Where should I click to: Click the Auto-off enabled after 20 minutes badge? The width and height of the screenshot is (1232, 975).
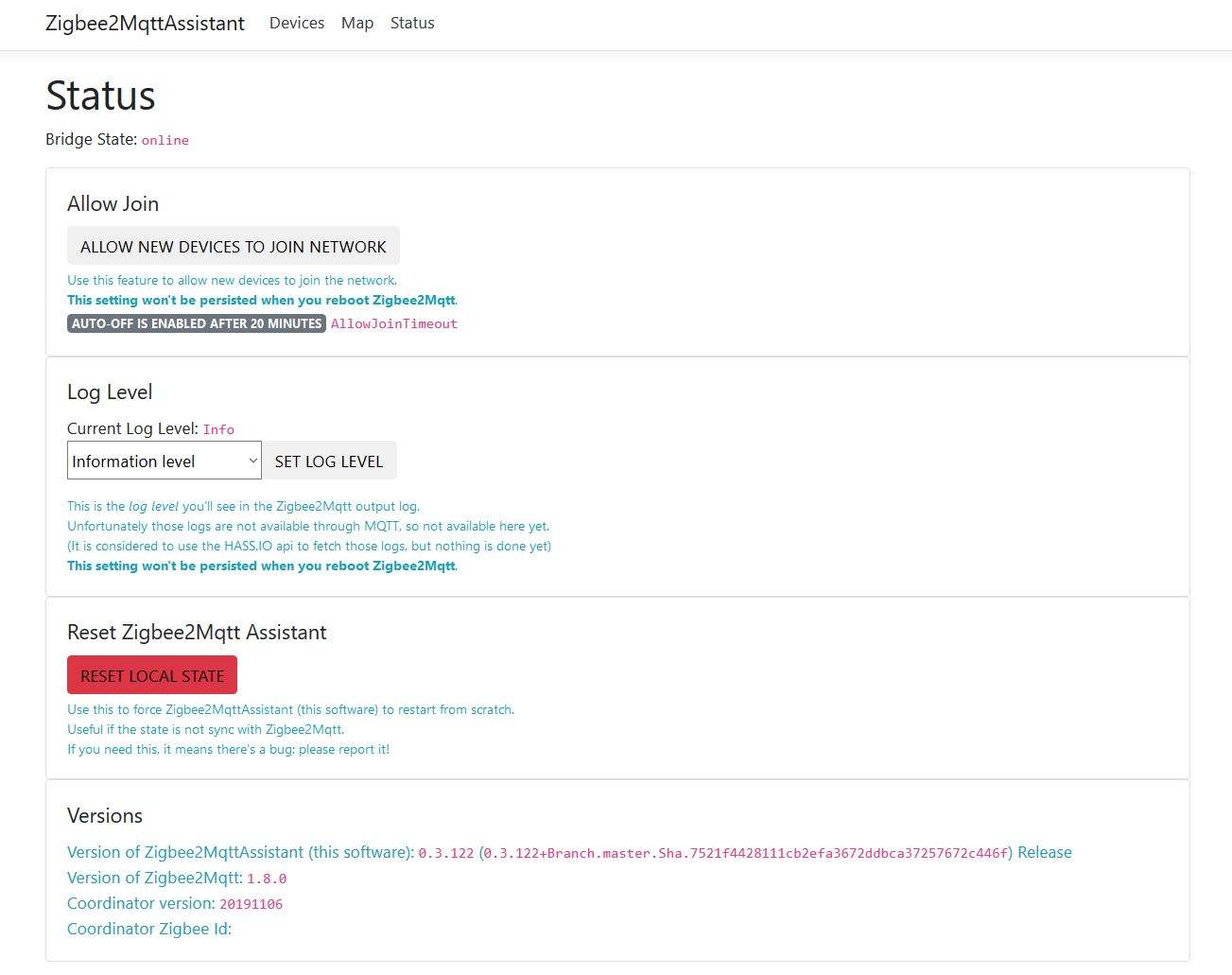pyautogui.click(x=197, y=323)
